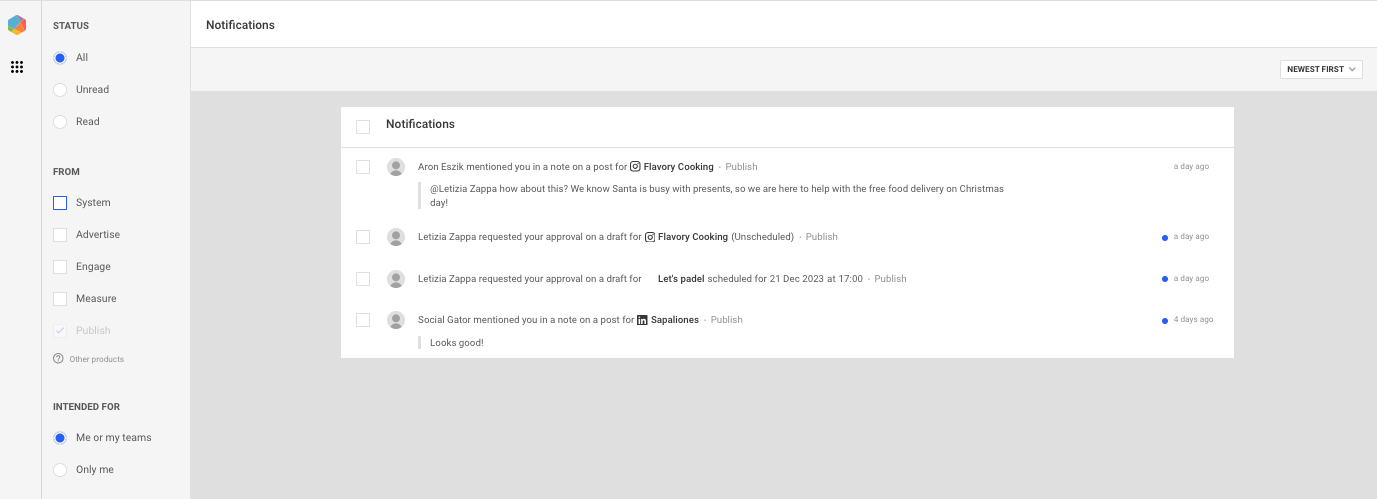Tick the Engage filter checkbox
Viewport: 1377px width, 499px height.
60,267
